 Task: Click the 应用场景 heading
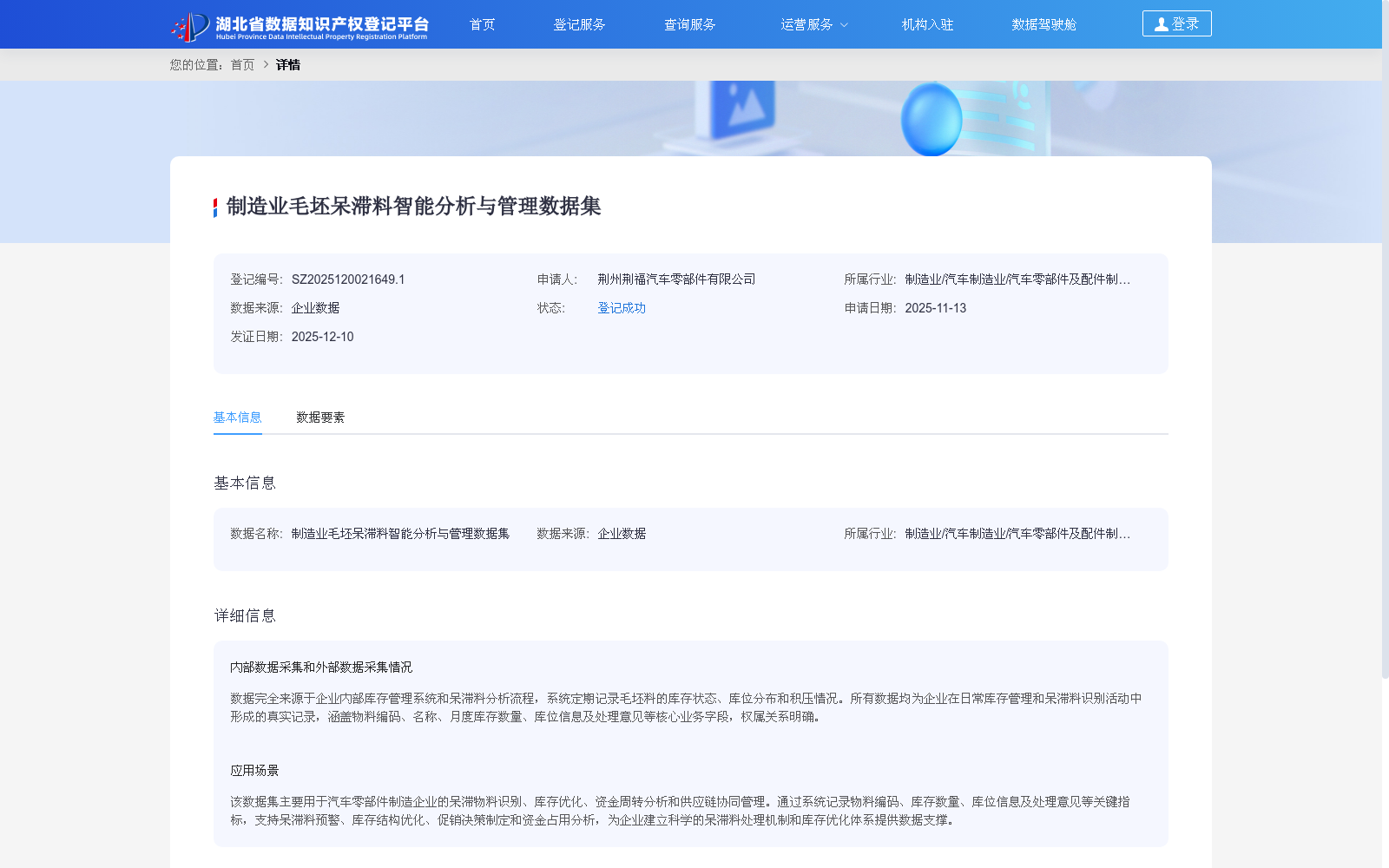[254, 771]
